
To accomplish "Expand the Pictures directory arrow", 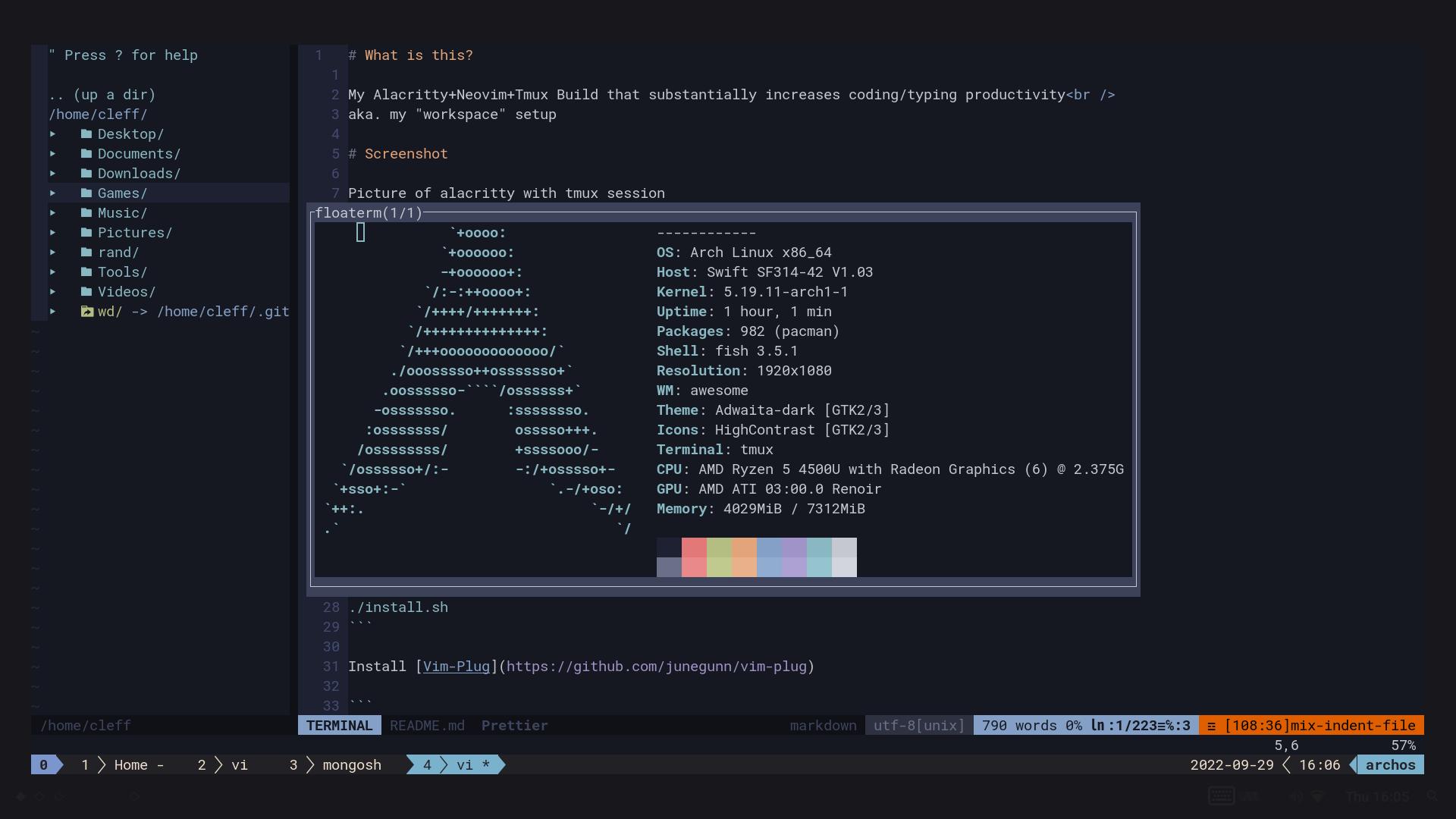I will point(53,233).
